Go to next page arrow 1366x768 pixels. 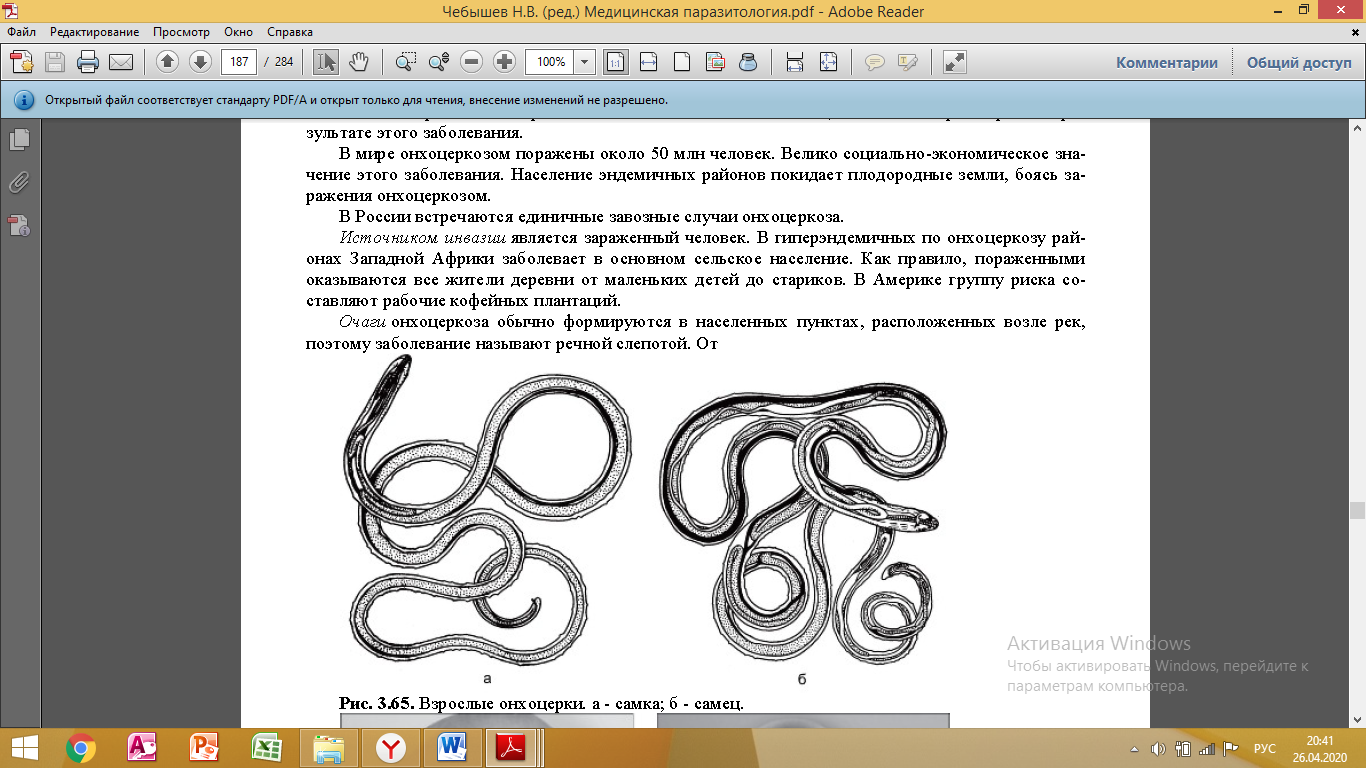(200, 62)
